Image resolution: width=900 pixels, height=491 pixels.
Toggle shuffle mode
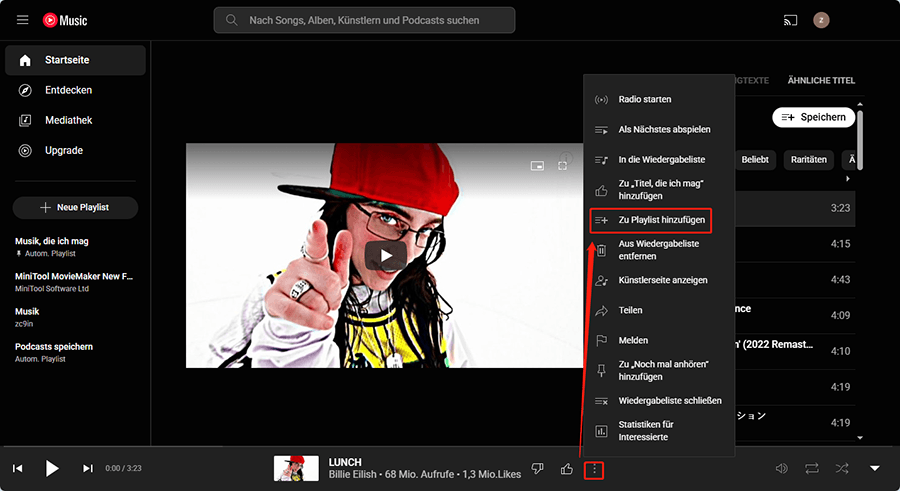[x=842, y=469]
